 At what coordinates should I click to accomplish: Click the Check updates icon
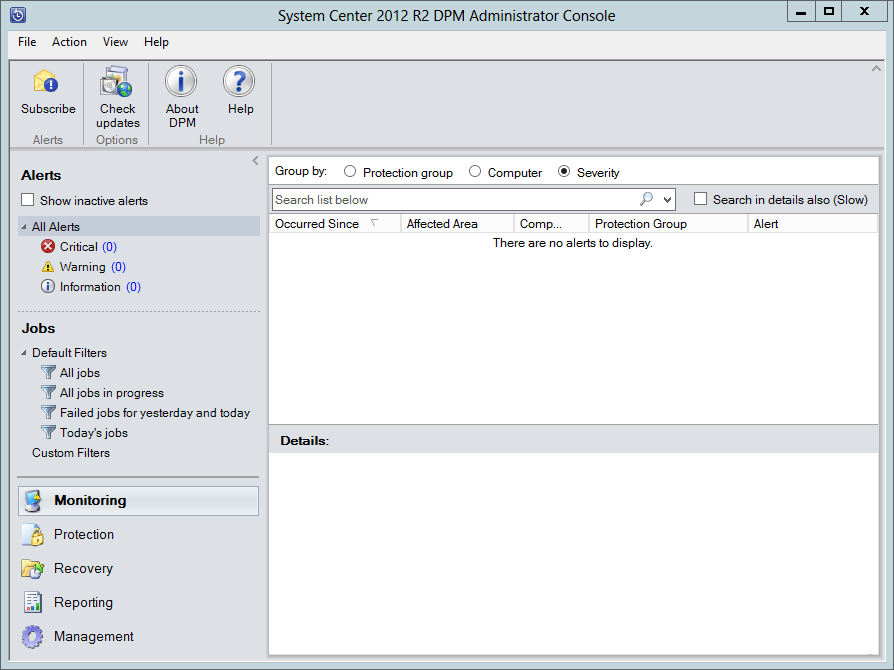[x=116, y=82]
